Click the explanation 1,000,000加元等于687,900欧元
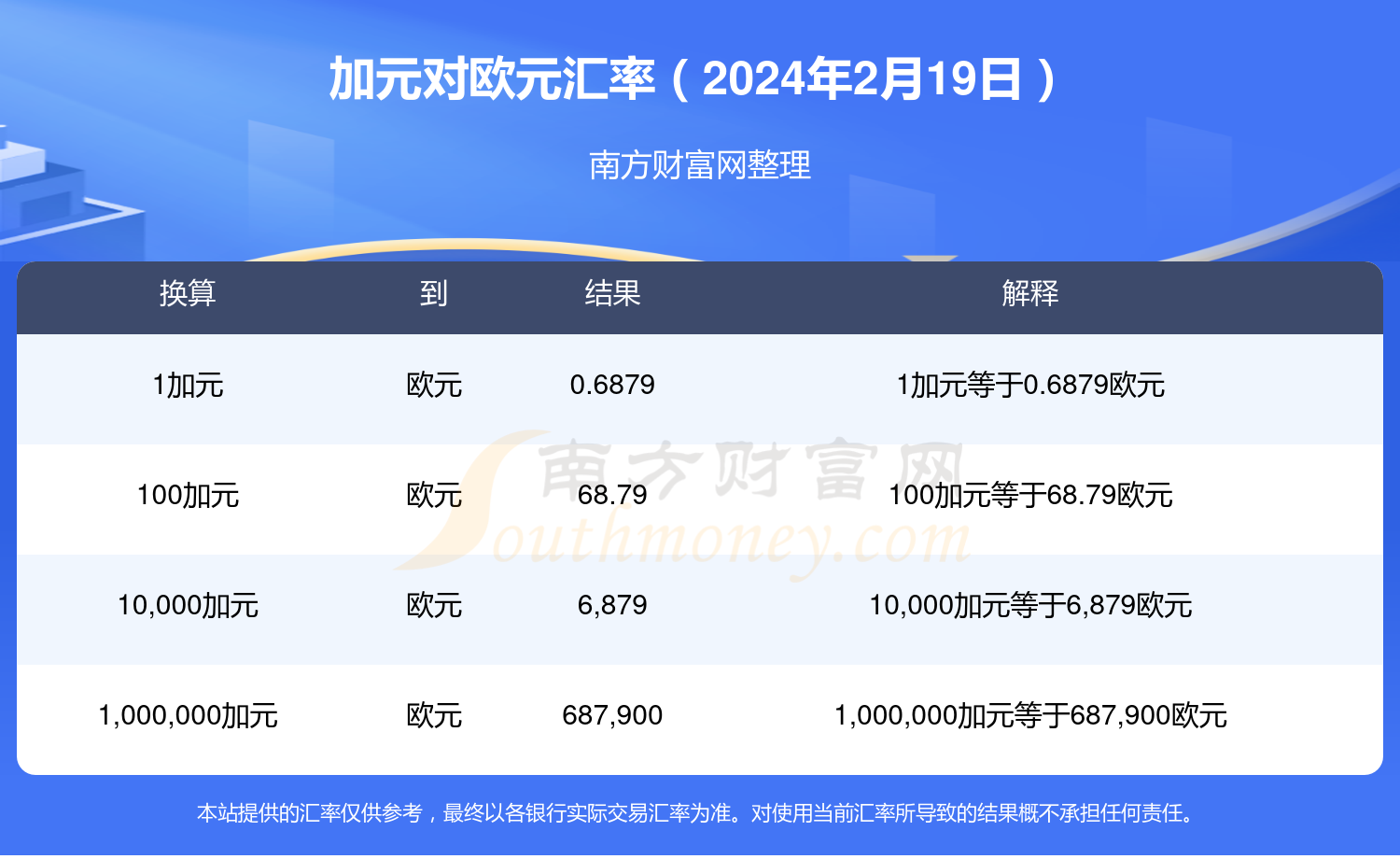The height and width of the screenshot is (859, 1400). coord(1030,715)
